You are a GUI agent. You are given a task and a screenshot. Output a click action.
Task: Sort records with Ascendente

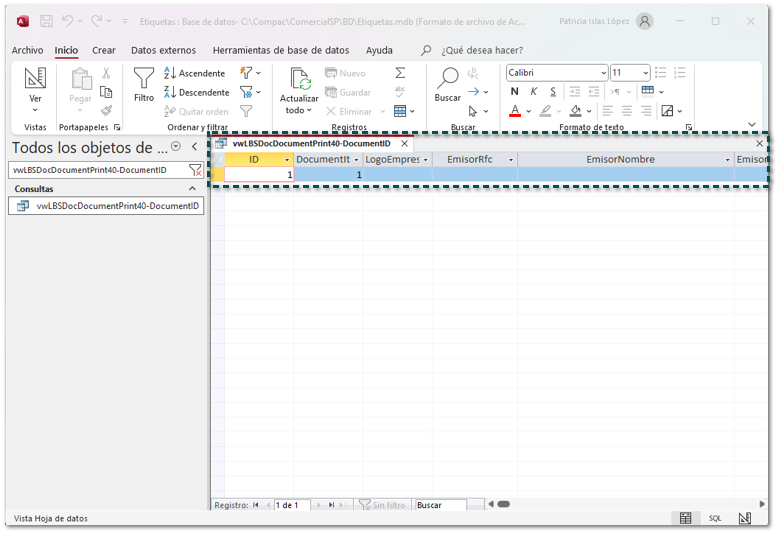click(196, 73)
